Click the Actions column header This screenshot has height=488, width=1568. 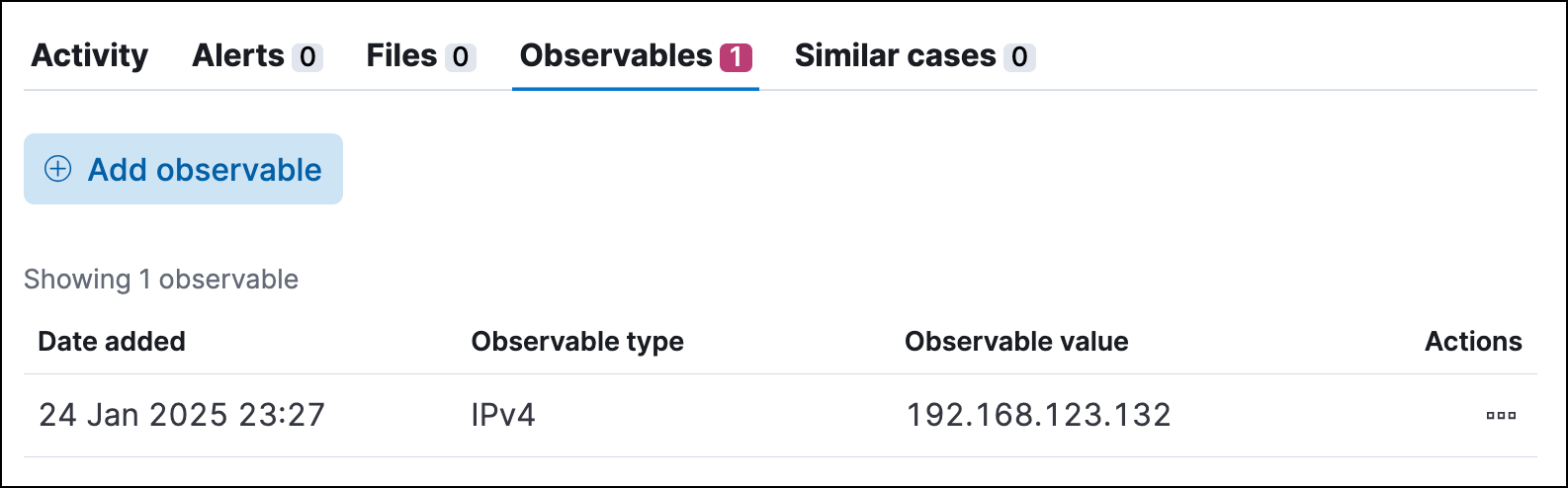tap(1473, 342)
